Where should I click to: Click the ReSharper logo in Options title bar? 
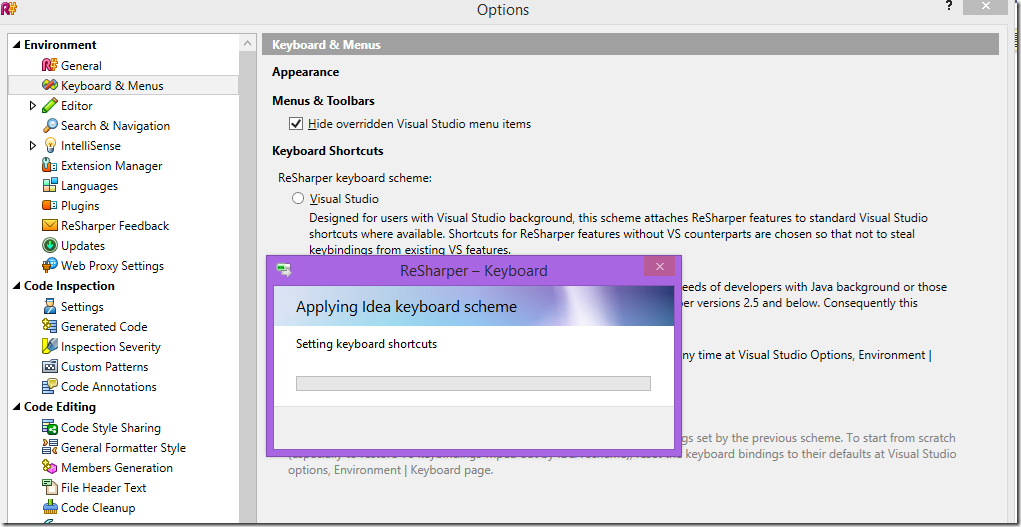9,8
